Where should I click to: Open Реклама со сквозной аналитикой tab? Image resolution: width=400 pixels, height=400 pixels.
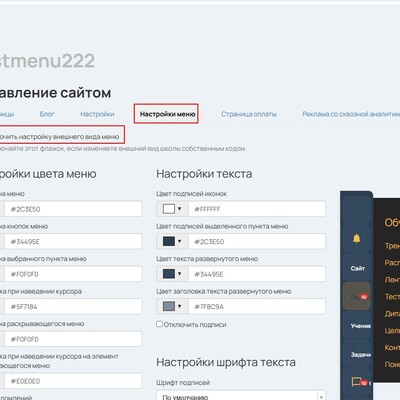(351, 114)
